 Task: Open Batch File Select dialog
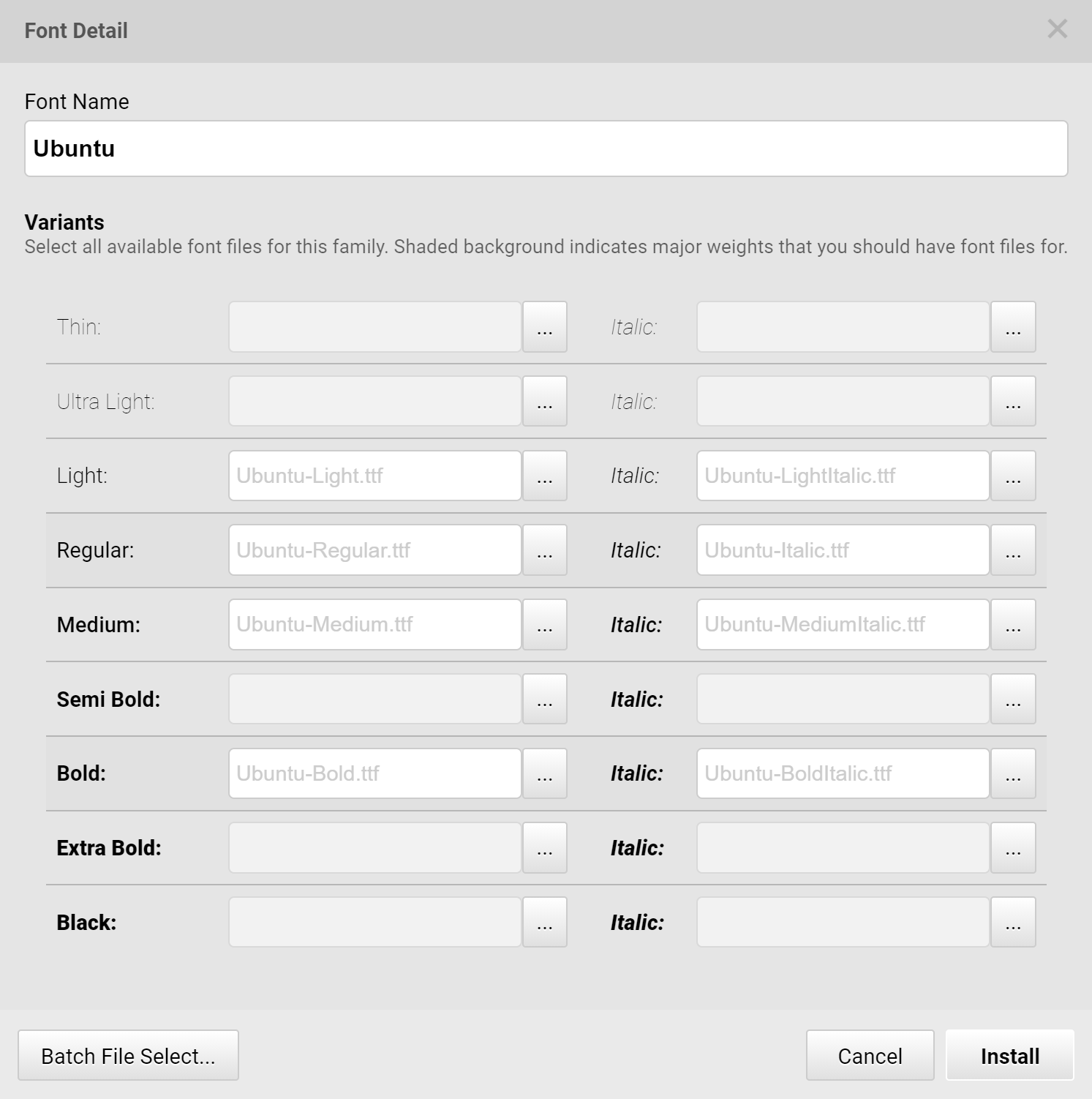coord(128,1056)
